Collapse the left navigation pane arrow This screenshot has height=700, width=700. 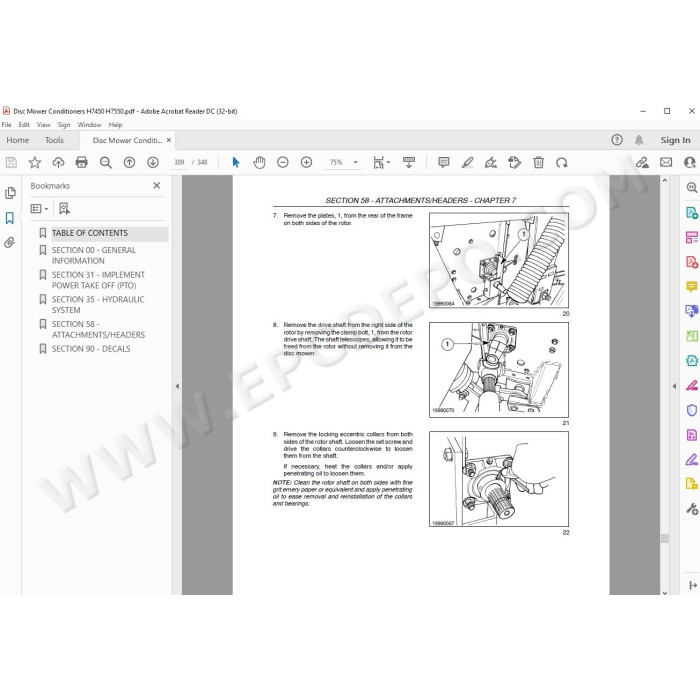point(177,386)
